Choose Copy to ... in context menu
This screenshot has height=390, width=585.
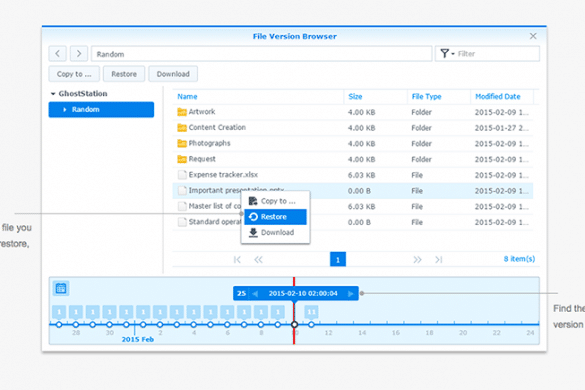pyautogui.click(x=275, y=201)
